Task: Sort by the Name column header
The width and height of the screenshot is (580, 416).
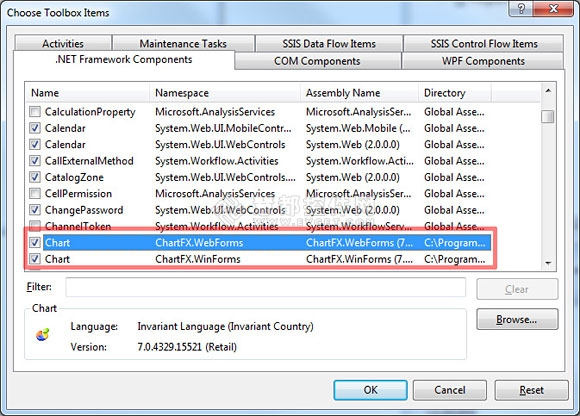Action: tap(88, 93)
